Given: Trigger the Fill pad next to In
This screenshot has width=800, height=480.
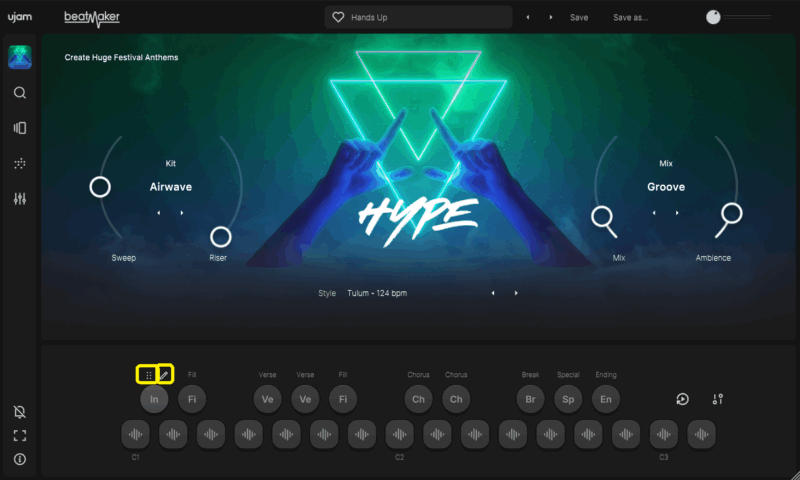Looking at the screenshot, I should 192,399.
